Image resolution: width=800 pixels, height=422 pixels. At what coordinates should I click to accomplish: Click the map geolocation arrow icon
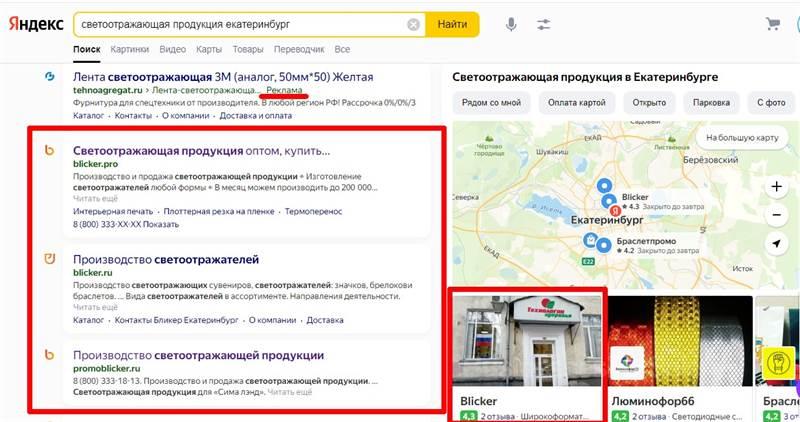pos(776,243)
